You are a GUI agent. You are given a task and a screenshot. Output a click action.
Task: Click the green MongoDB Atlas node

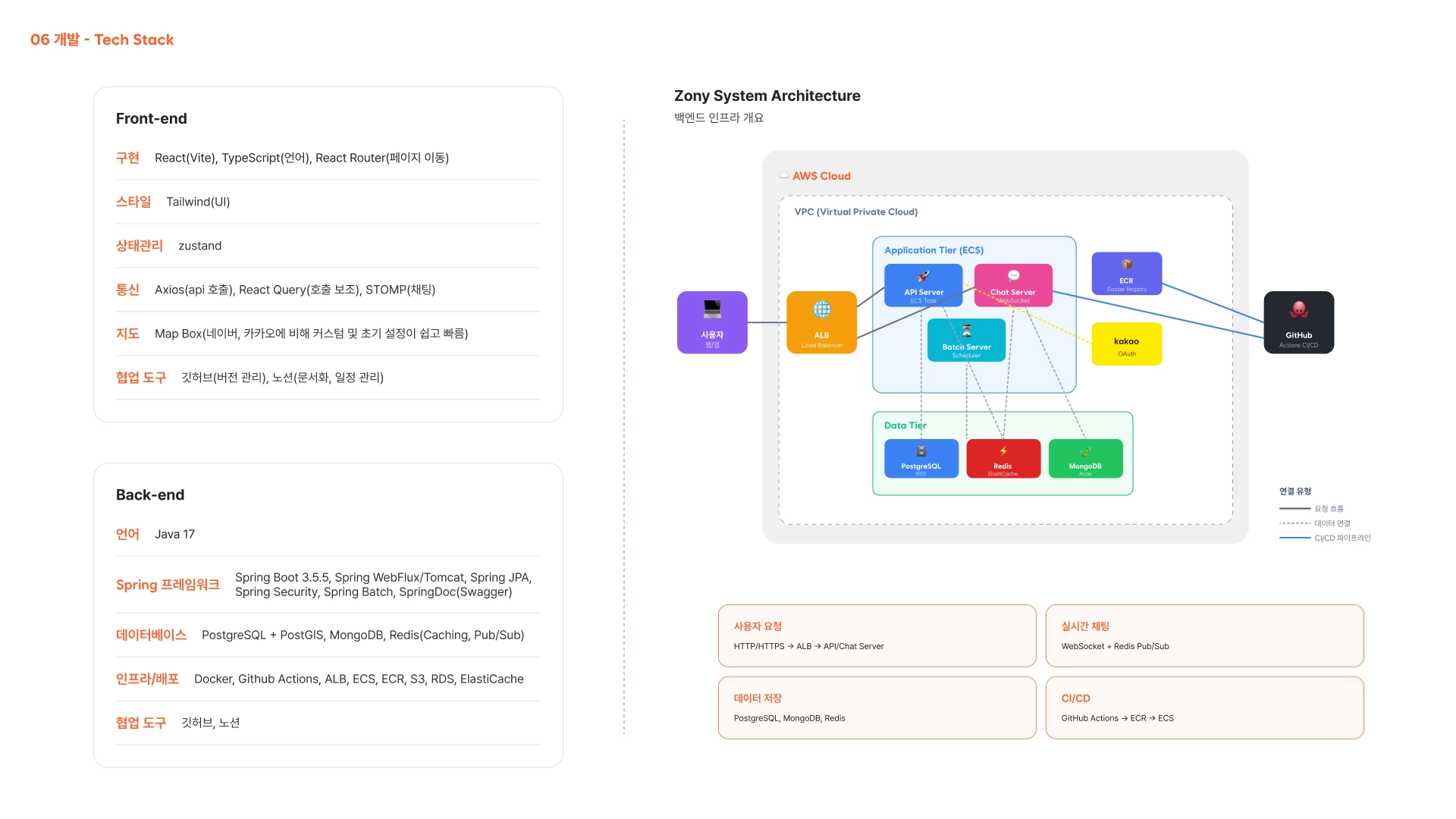point(1085,459)
